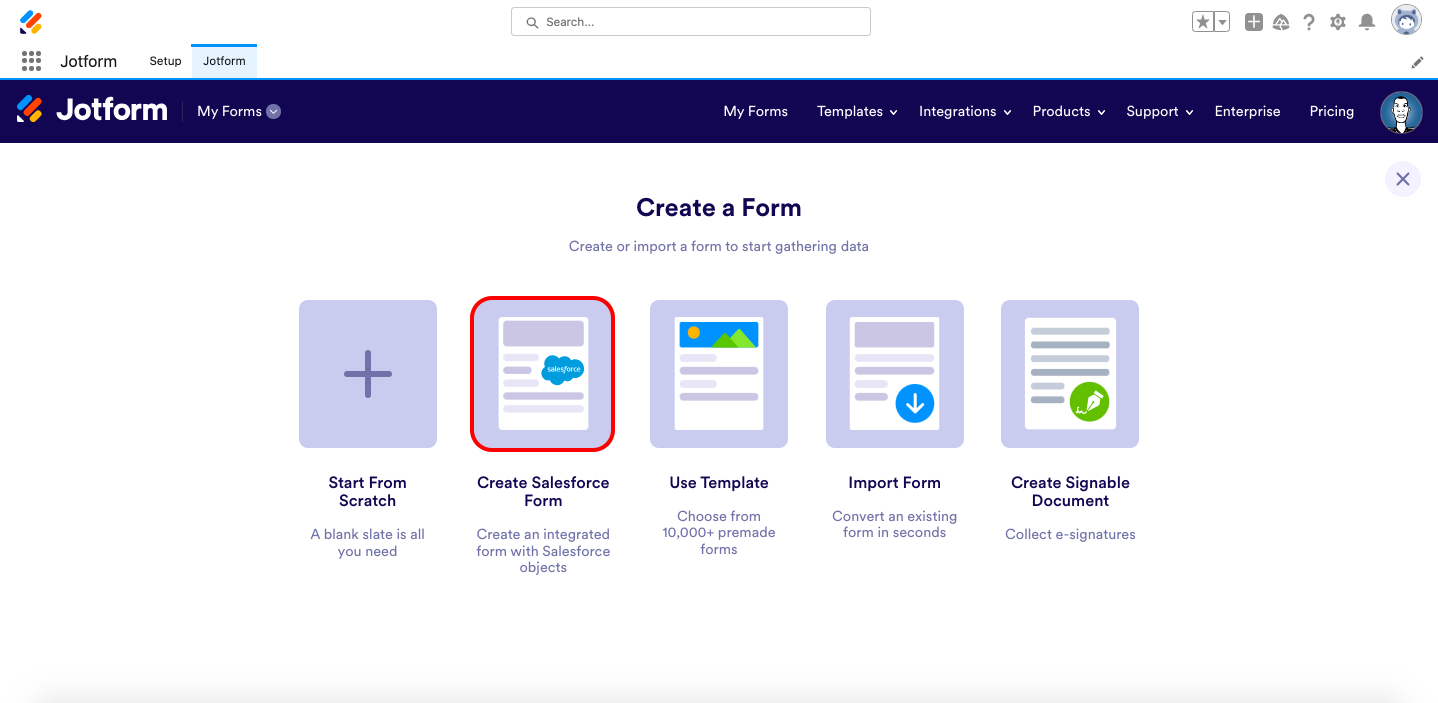Click the Salesforce app logo in top-left corner
This screenshot has width=1438, height=703.
[x=31, y=21]
